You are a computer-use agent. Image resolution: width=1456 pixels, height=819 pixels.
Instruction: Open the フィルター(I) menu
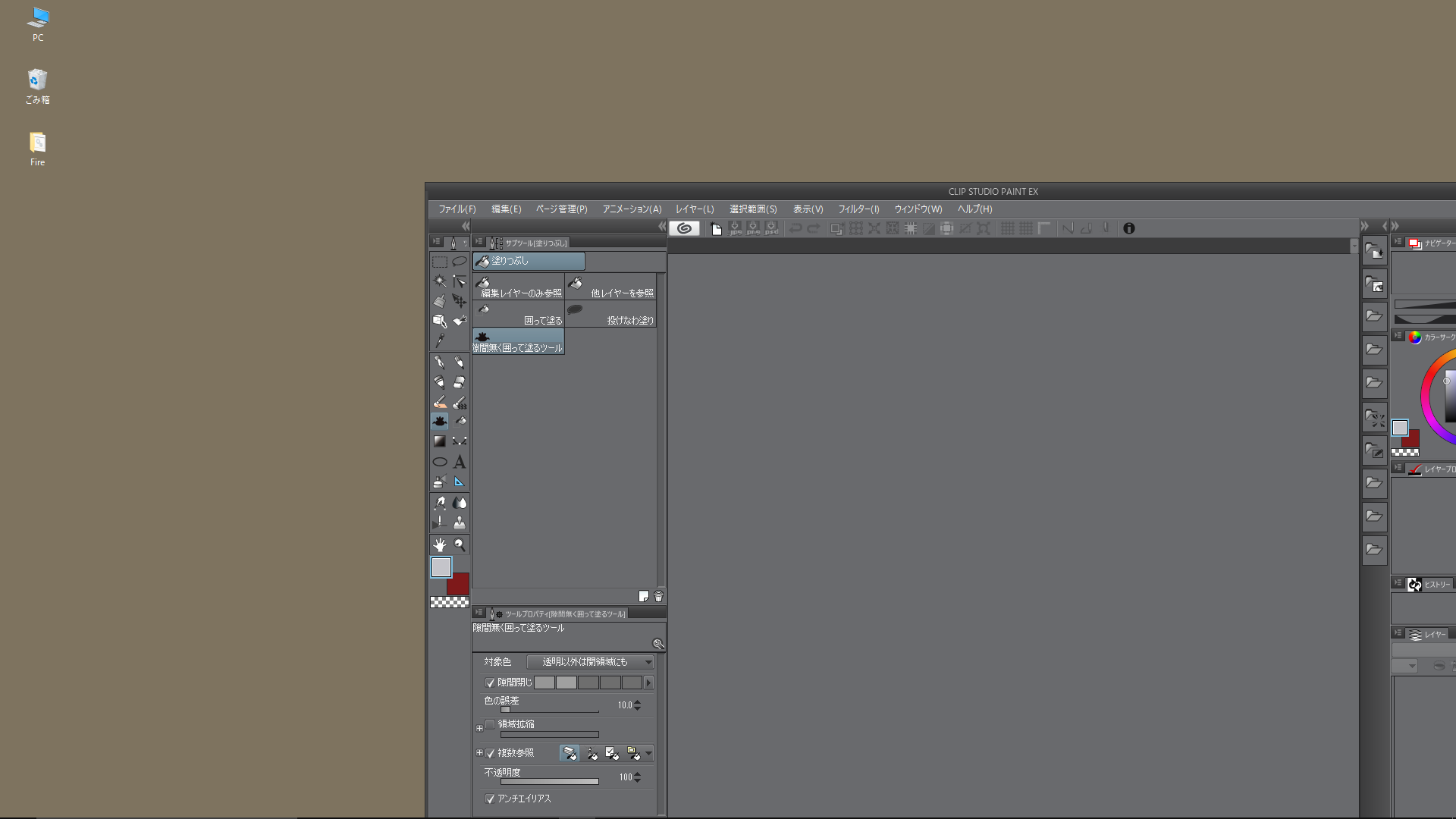point(858,209)
